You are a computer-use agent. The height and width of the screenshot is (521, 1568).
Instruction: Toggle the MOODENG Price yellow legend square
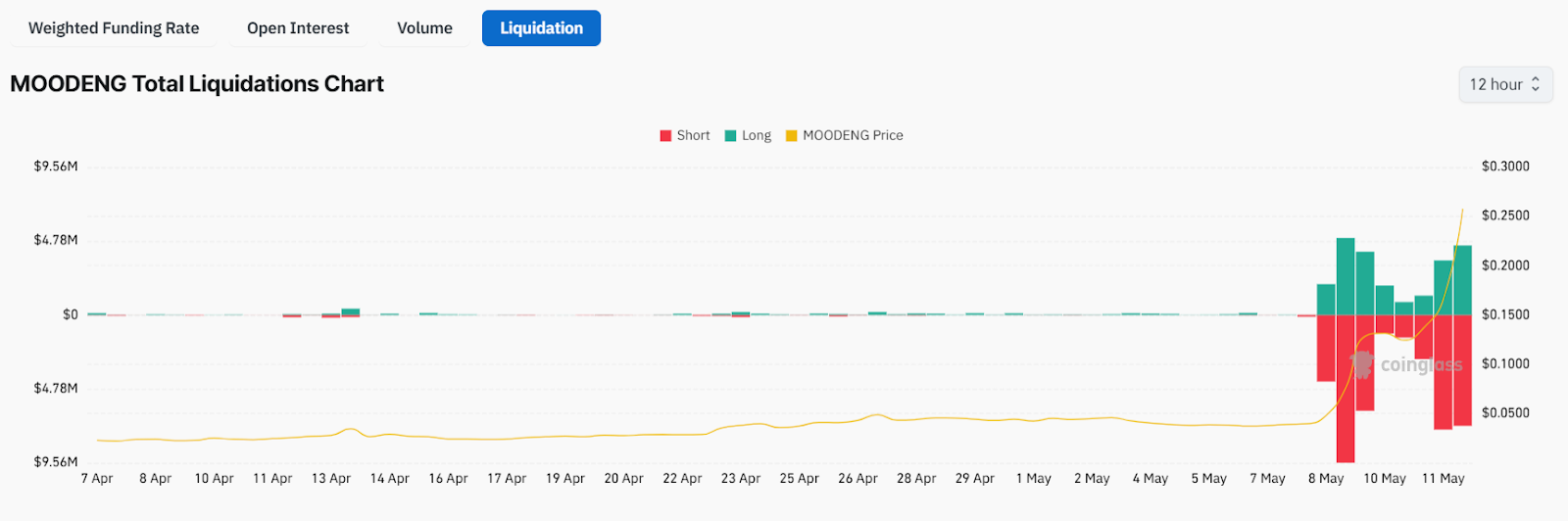pos(791,136)
